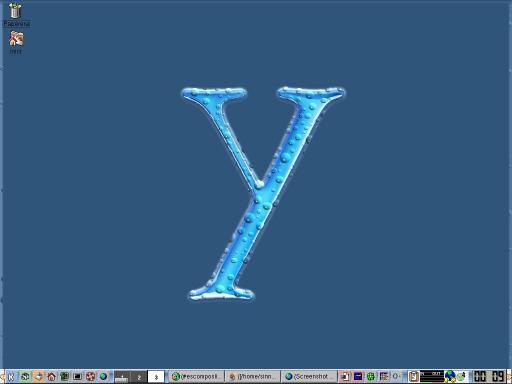
Task: Activate the Screenshot taskbar window
Action: [309, 377]
